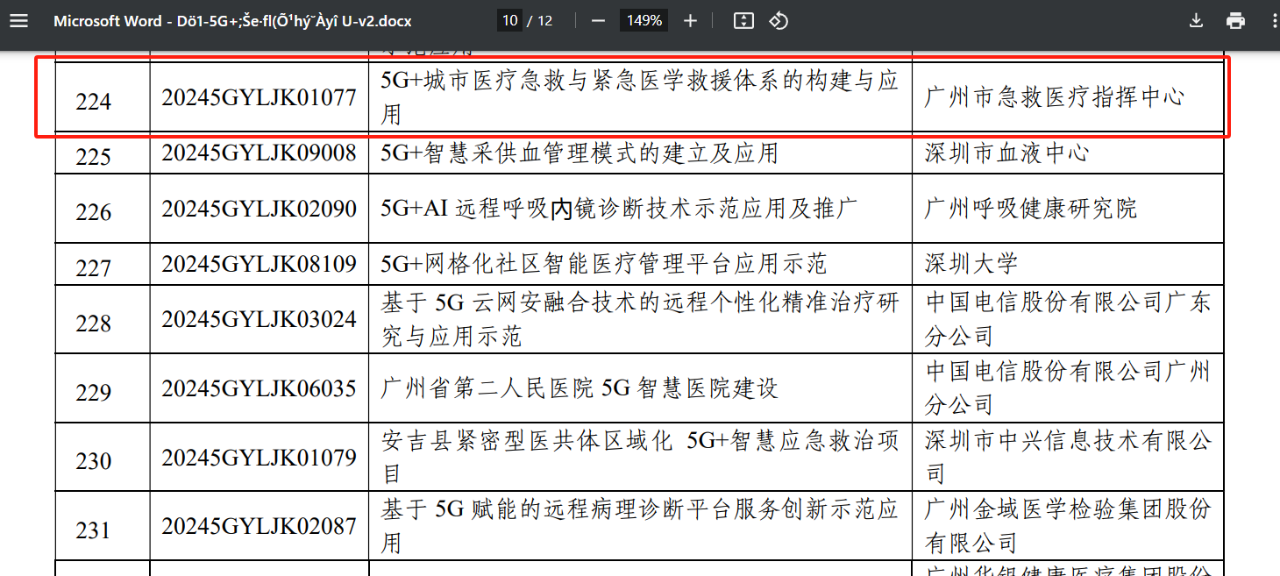Select text 广州市急救医疗指挥中心

pyautogui.click(x=1055, y=97)
